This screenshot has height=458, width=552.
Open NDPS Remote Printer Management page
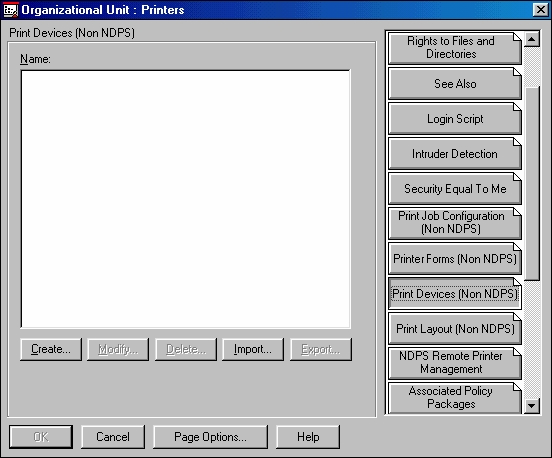coord(454,364)
